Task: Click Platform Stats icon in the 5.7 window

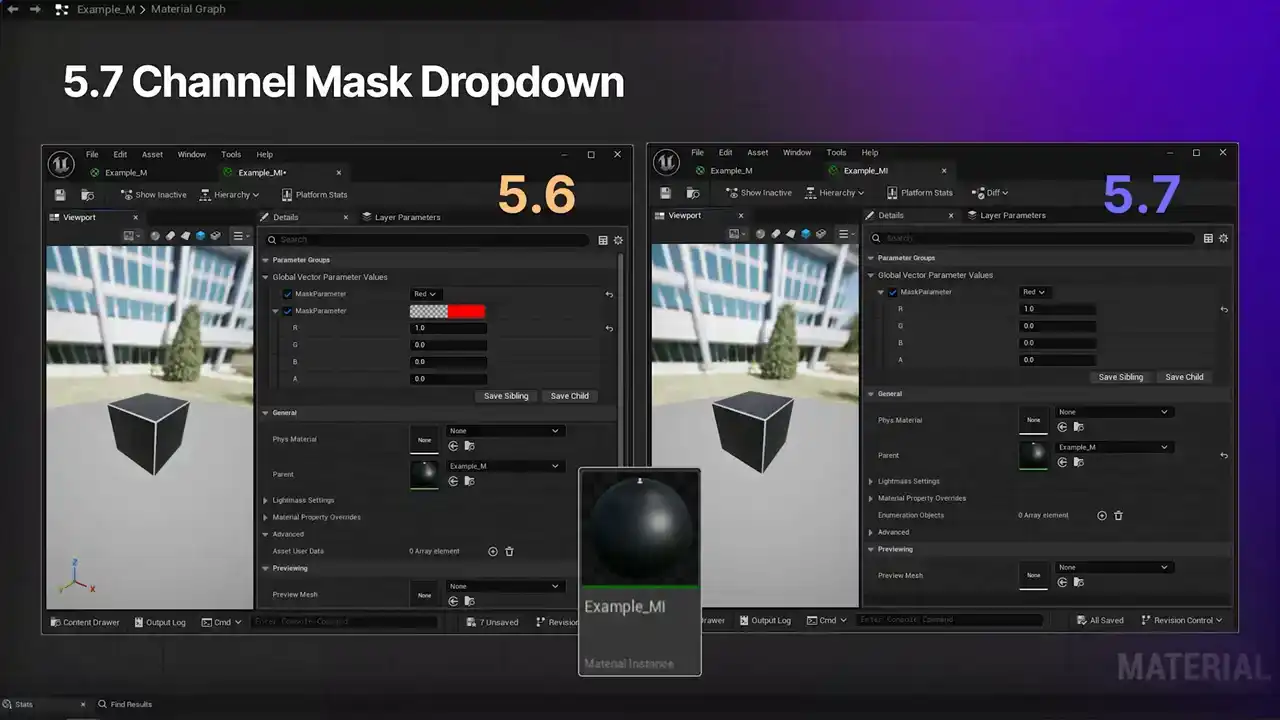Action: pos(893,193)
